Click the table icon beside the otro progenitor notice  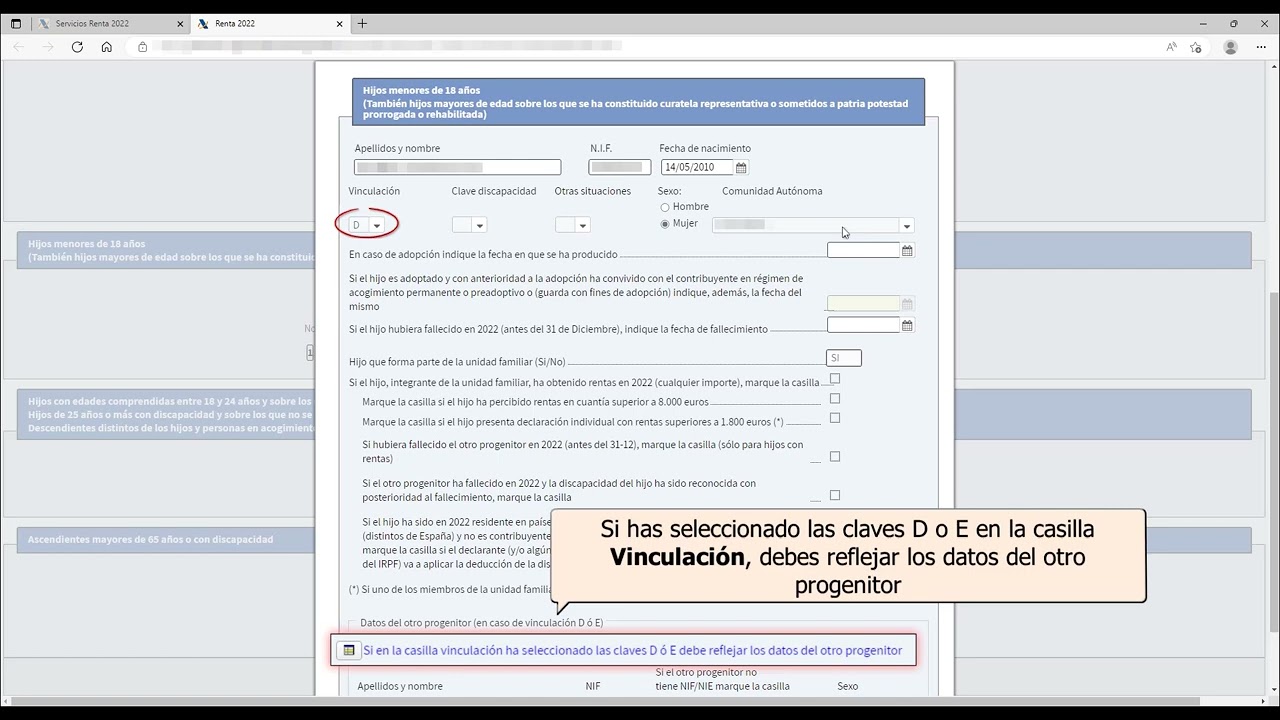[349, 650]
